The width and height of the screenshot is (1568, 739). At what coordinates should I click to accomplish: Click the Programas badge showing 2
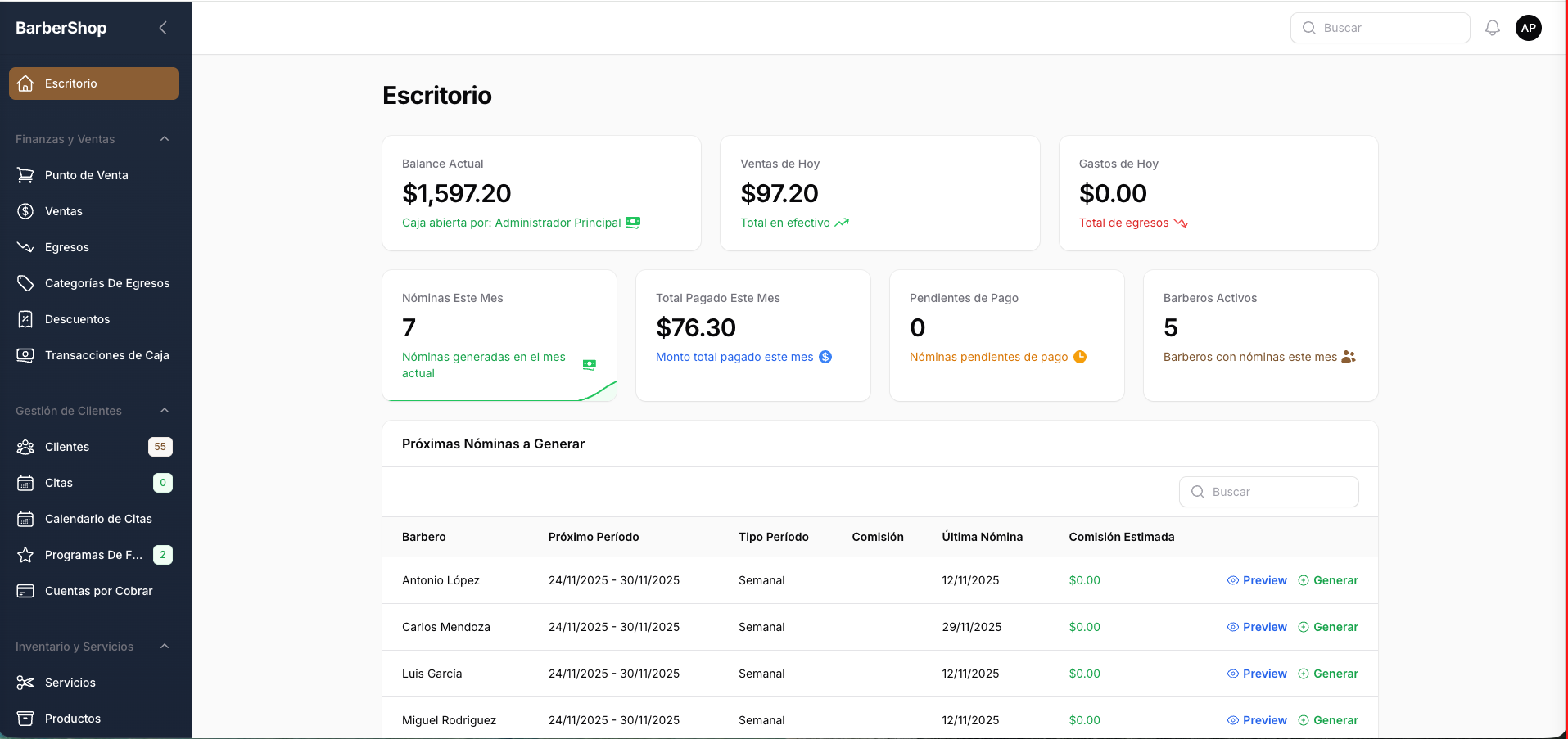click(163, 555)
